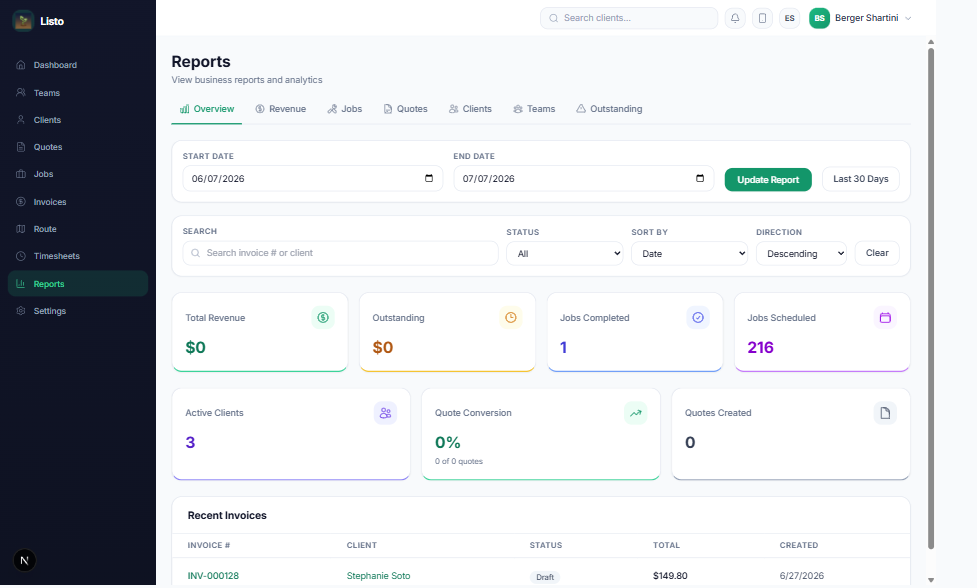Click the End Date field

coord(583,179)
